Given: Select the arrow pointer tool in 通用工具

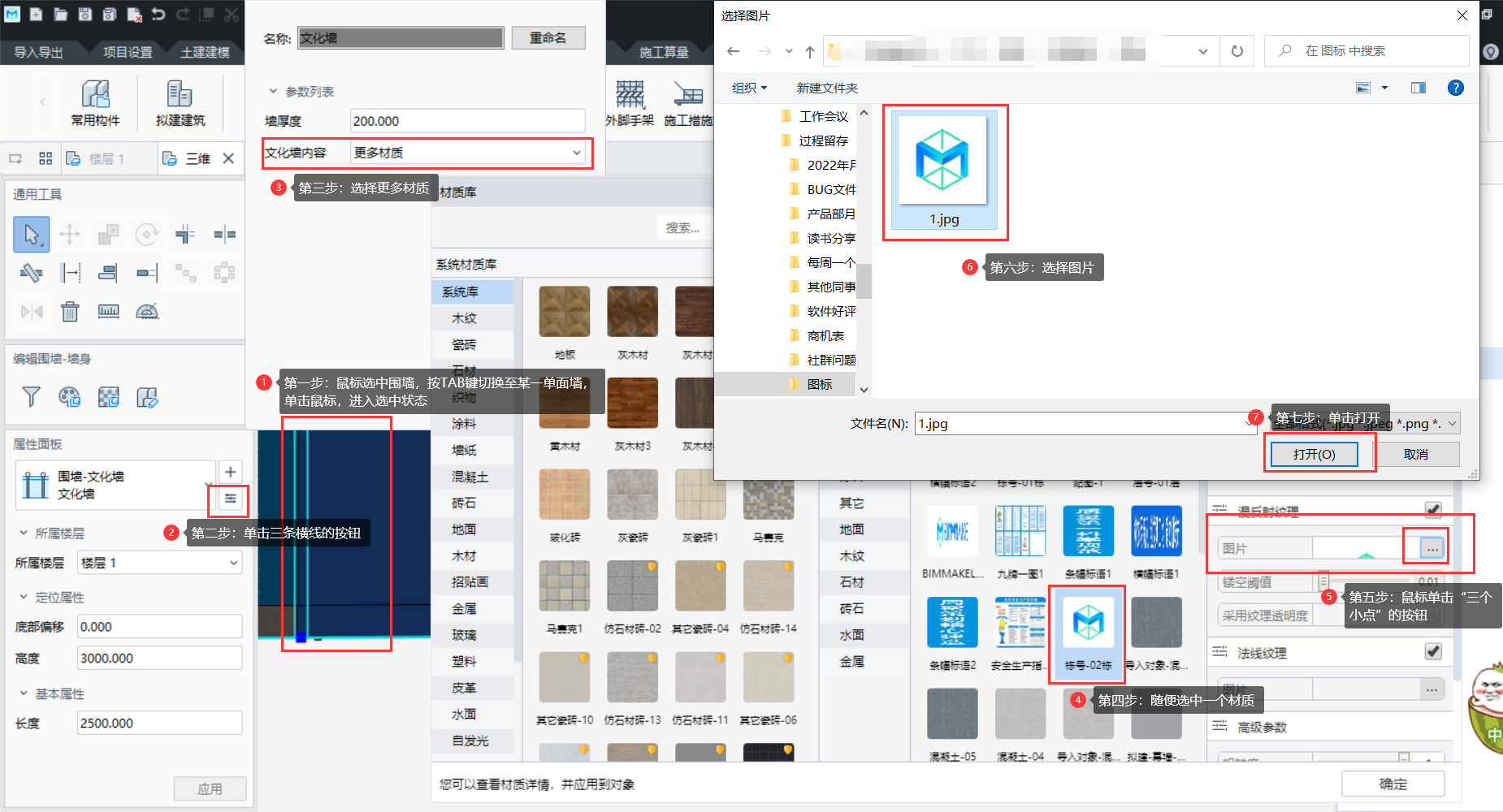Looking at the screenshot, I should point(31,235).
